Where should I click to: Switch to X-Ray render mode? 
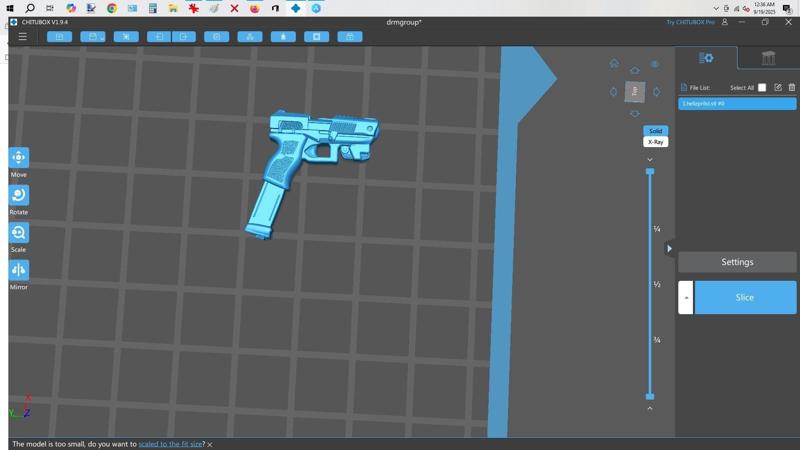[656, 142]
